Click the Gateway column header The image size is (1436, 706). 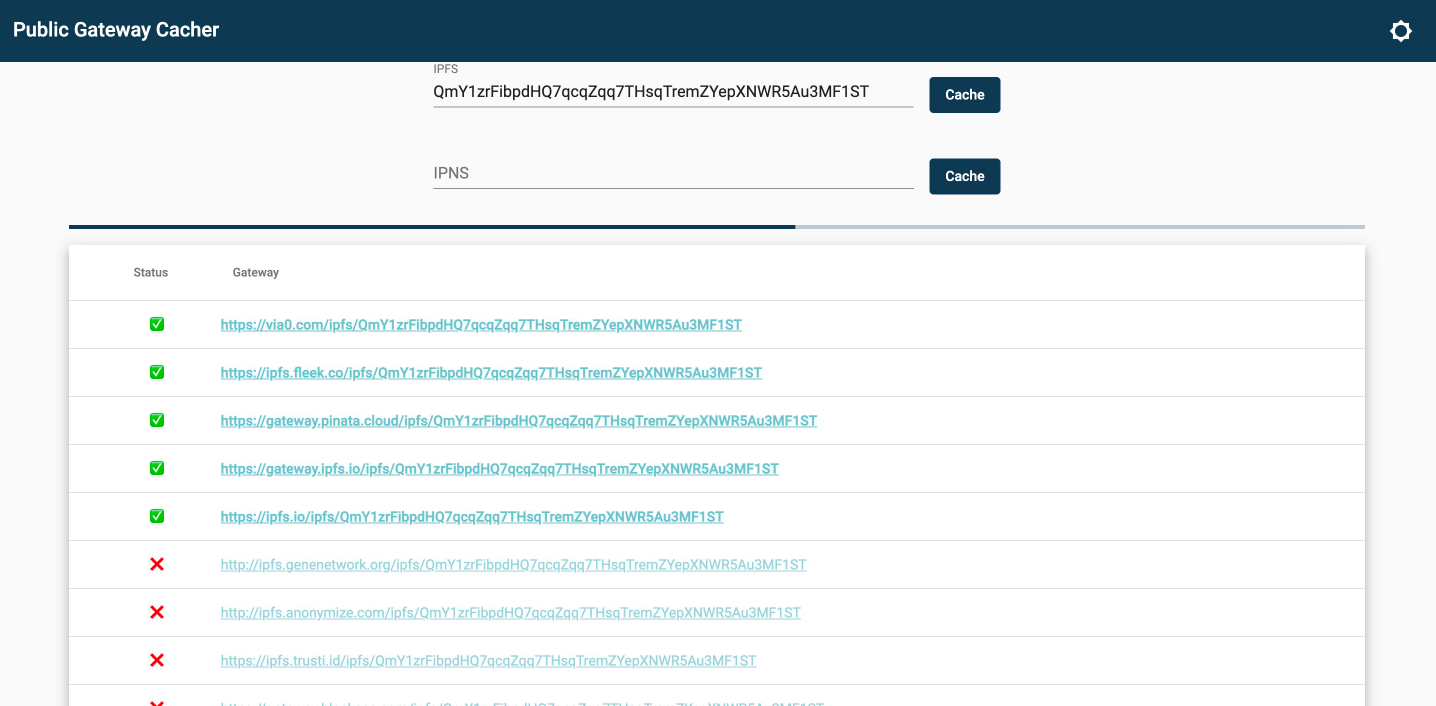tap(256, 272)
